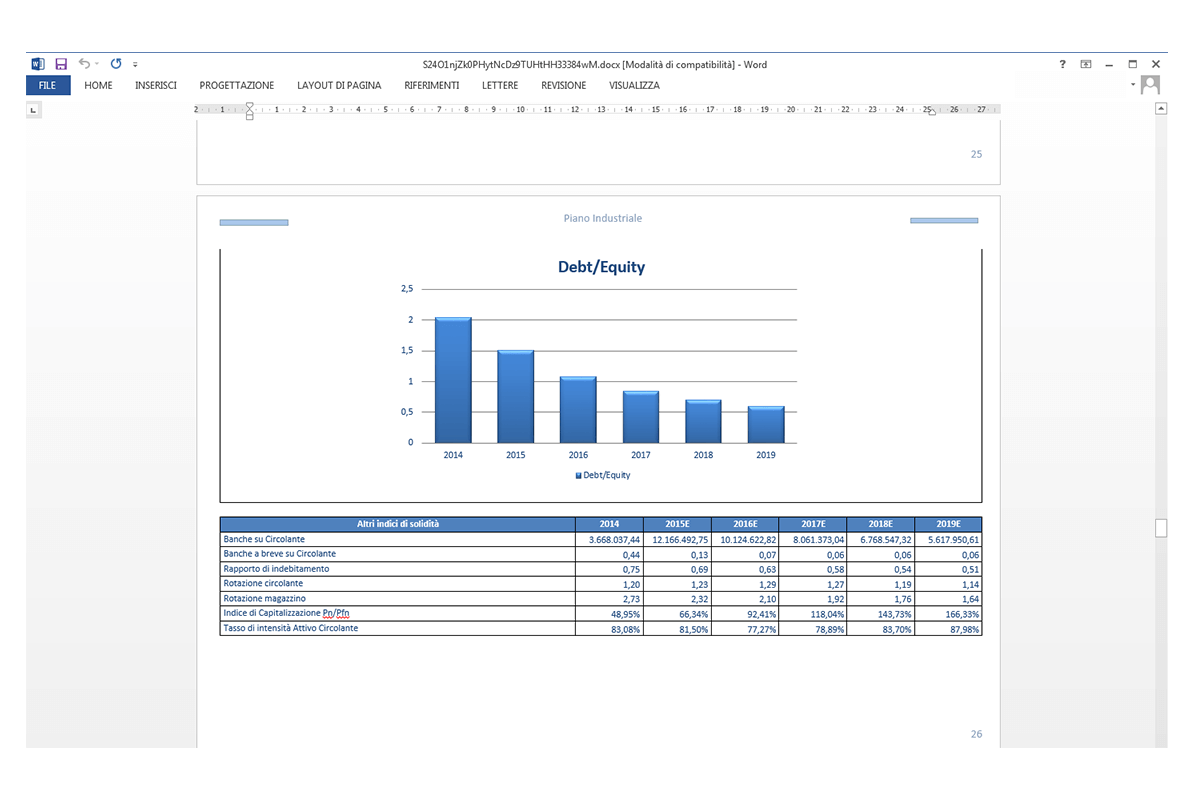Click page number 25 at the top

click(x=976, y=154)
